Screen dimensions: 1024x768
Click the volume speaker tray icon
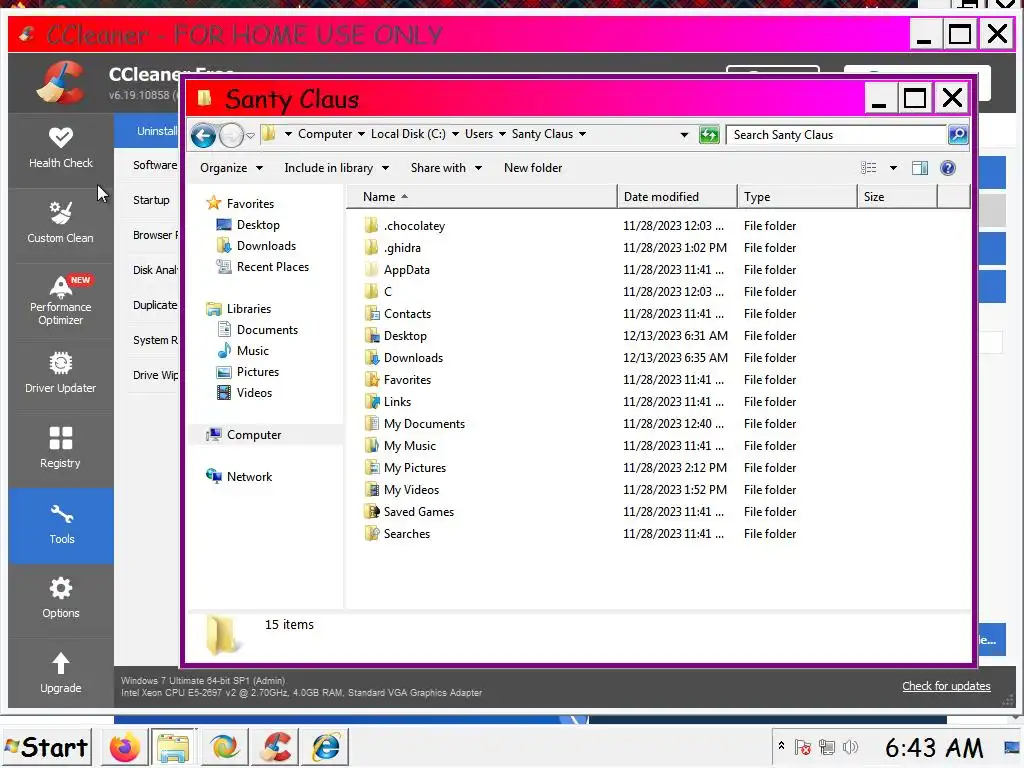point(850,747)
